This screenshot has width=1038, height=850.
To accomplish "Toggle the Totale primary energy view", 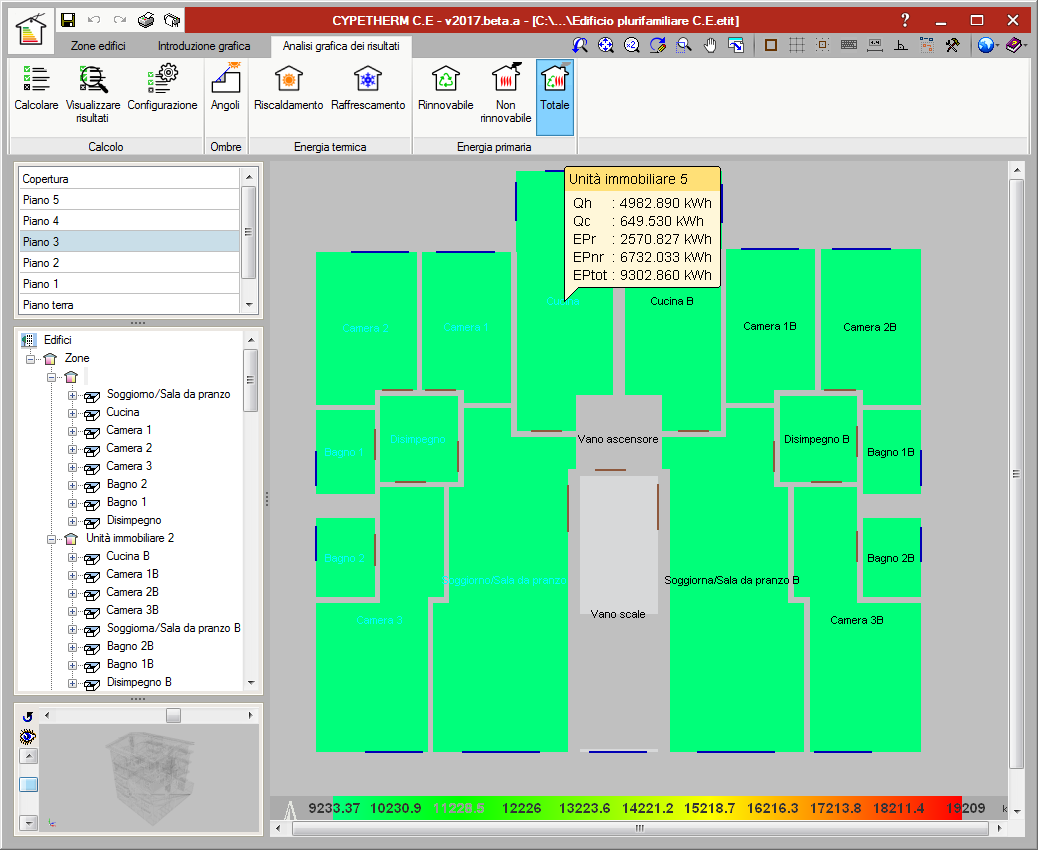I will tap(555, 97).
